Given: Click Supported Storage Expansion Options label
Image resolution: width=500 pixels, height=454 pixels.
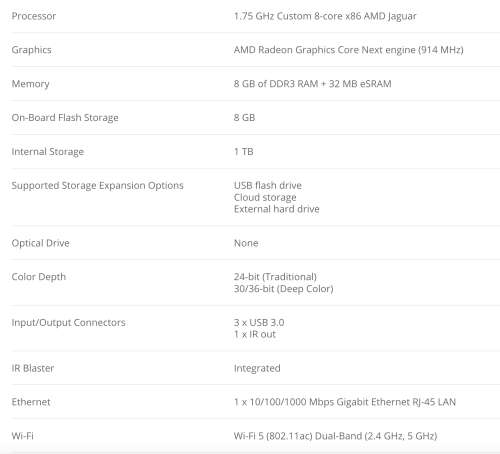Looking at the screenshot, I should (97, 186).
